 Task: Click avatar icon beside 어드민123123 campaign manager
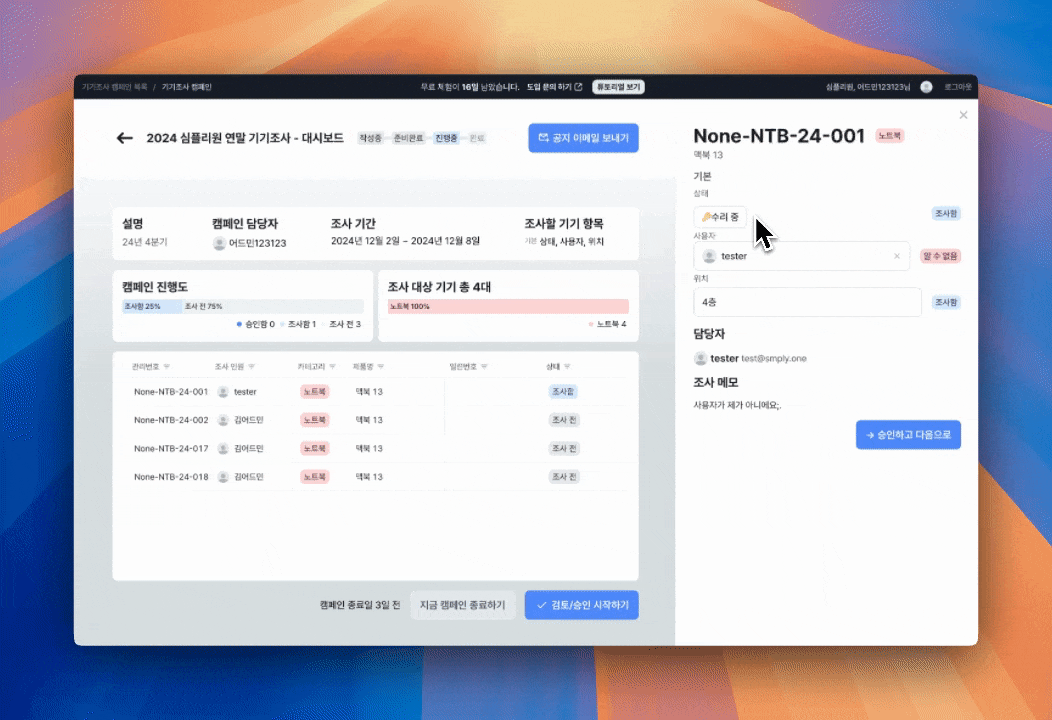[219, 243]
